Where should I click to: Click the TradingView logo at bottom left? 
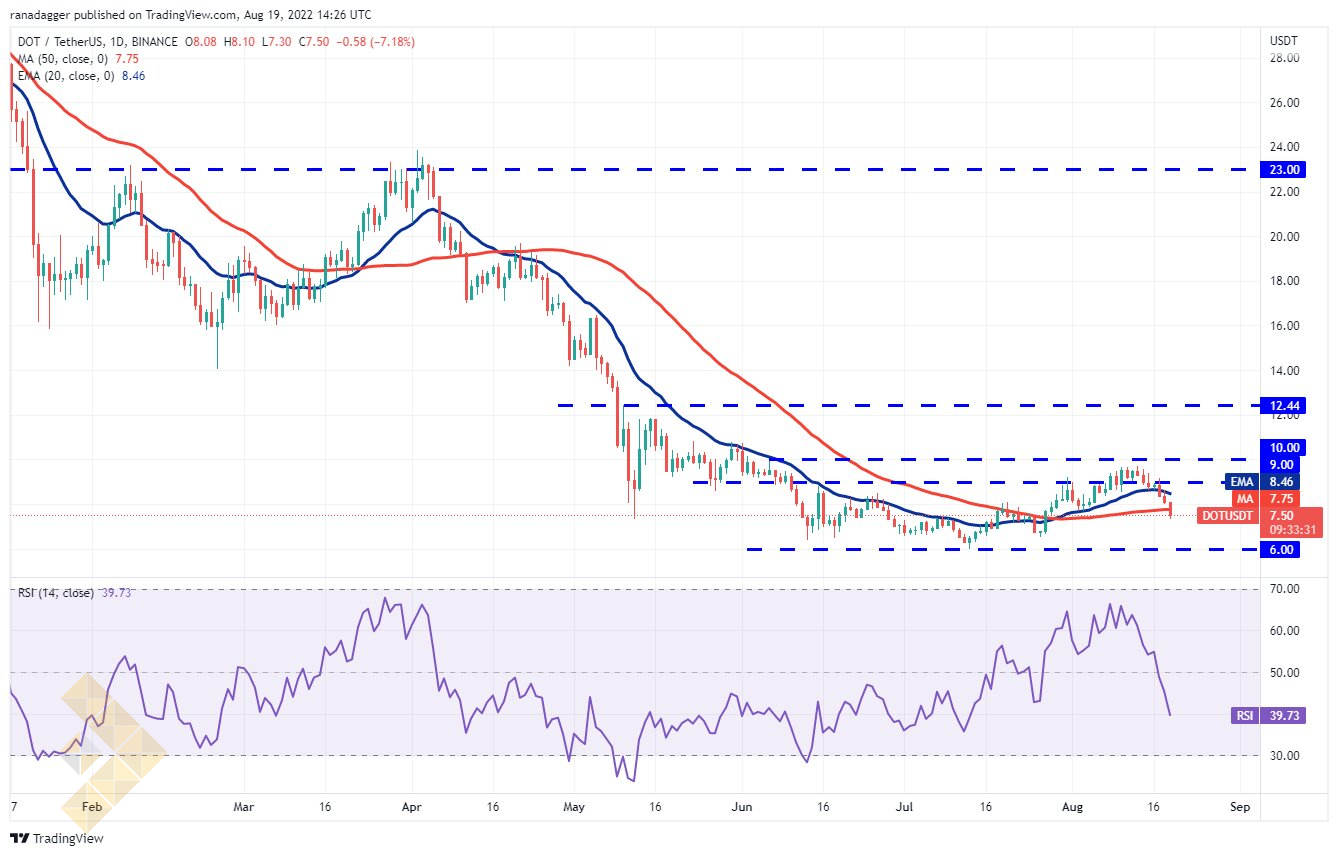click(x=57, y=838)
